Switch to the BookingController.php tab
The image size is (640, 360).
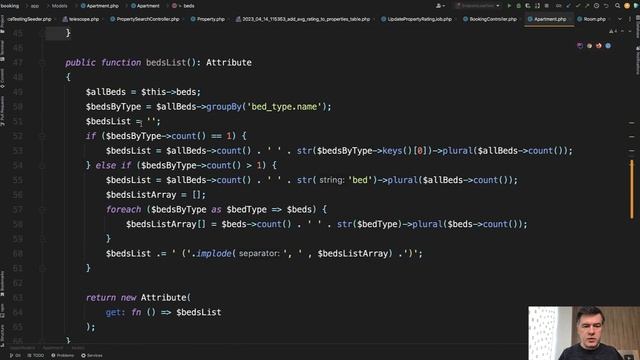tap(490, 19)
